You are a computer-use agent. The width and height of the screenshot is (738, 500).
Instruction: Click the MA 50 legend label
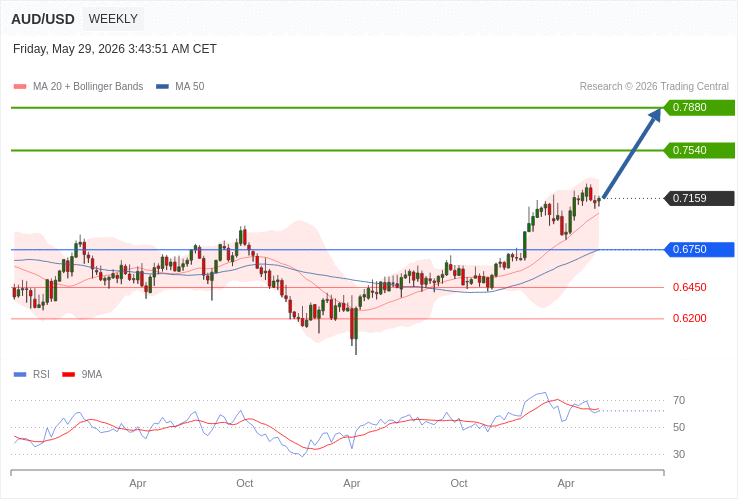click(x=190, y=87)
